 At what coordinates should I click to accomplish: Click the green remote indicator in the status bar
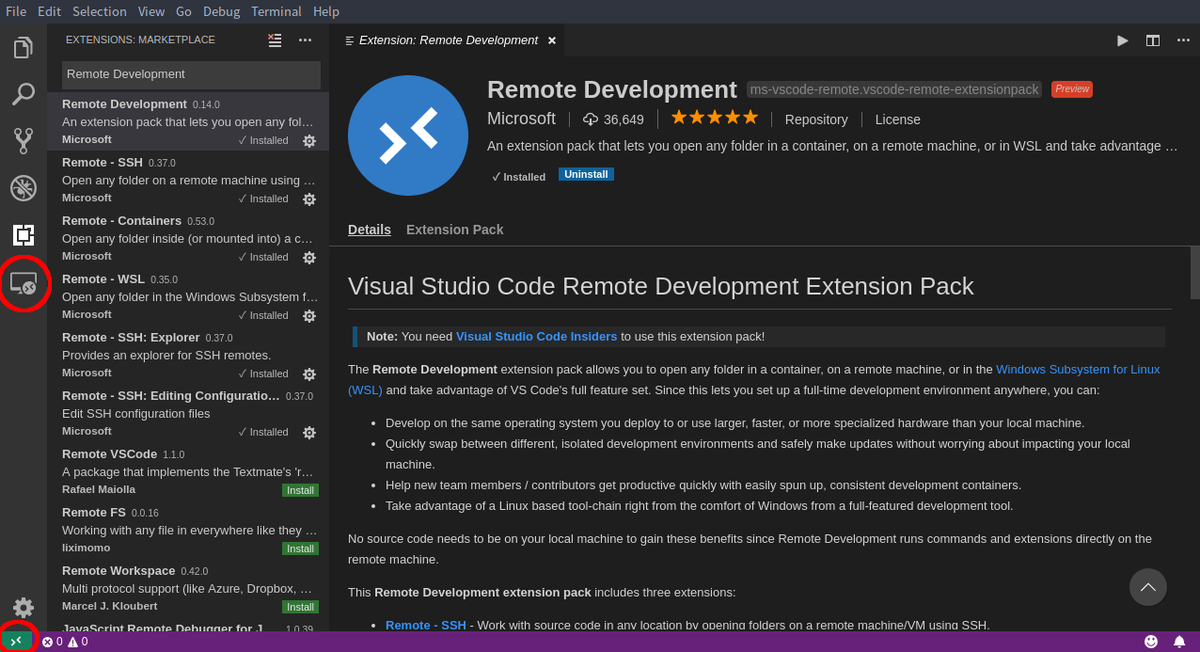17,641
